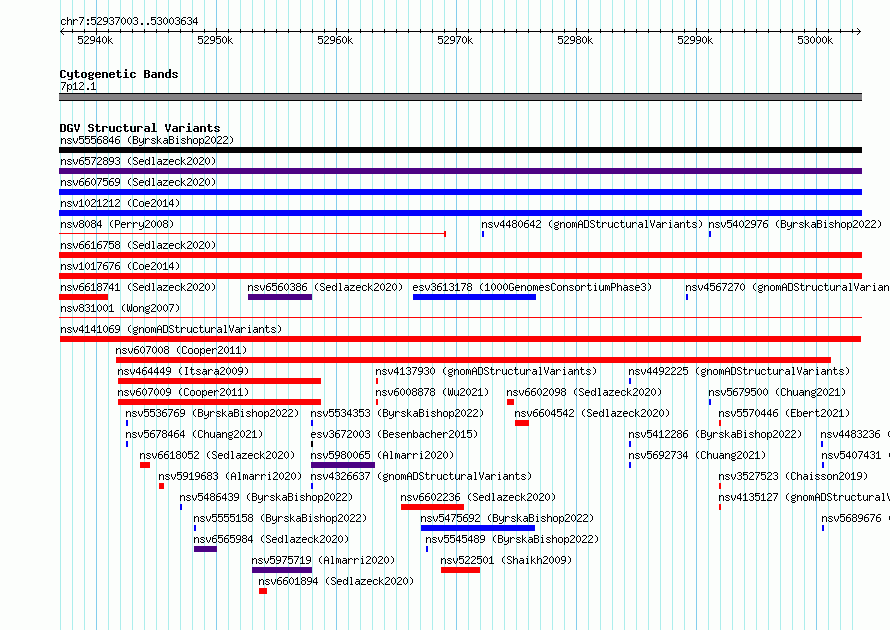Click nsv1021212 (Coe2014) label
The width and height of the screenshot is (890, 630).
pos(120,203)
